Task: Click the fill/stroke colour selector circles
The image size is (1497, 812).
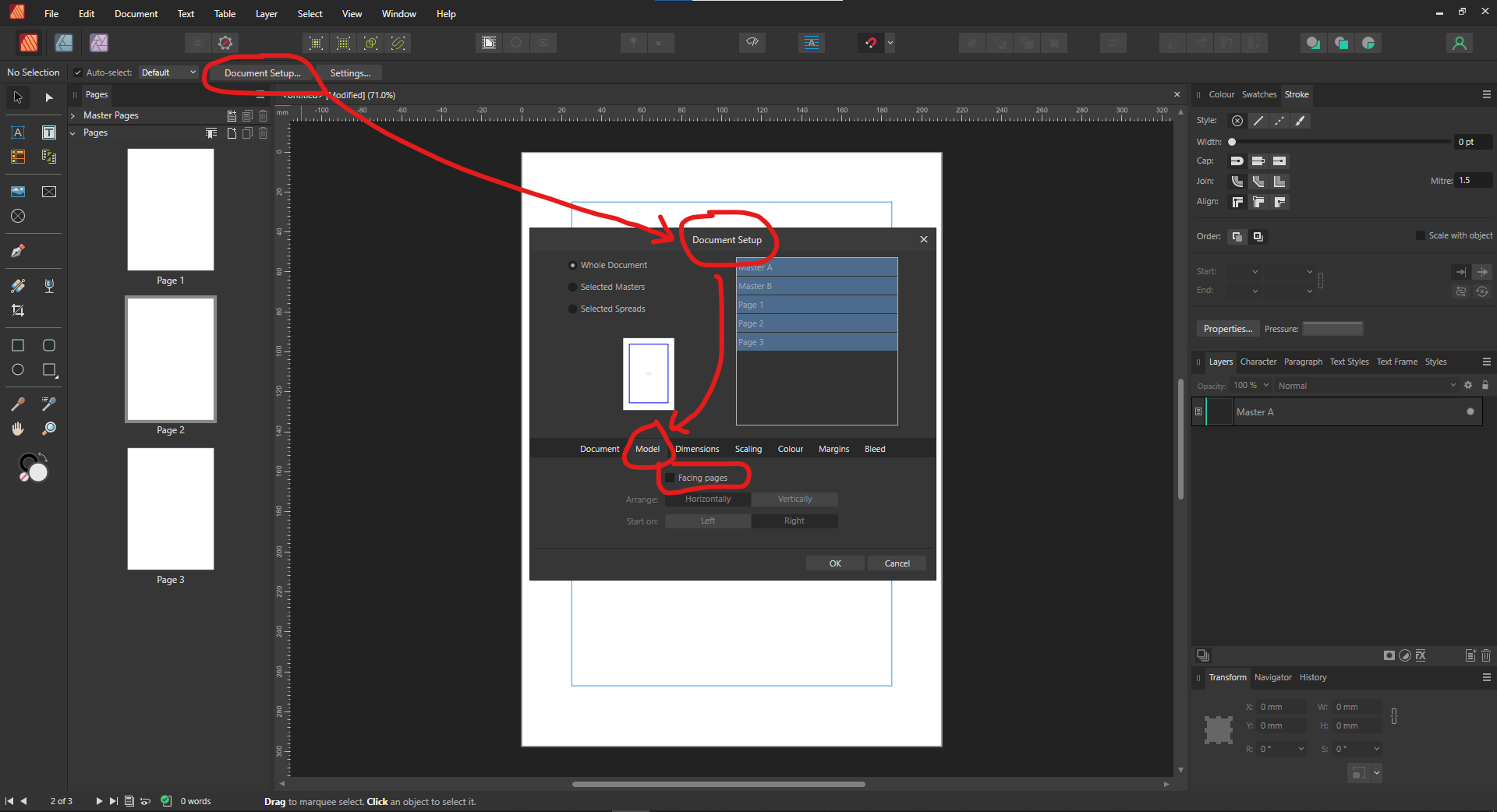Action: pyautogui.click(x=34, y=467)
